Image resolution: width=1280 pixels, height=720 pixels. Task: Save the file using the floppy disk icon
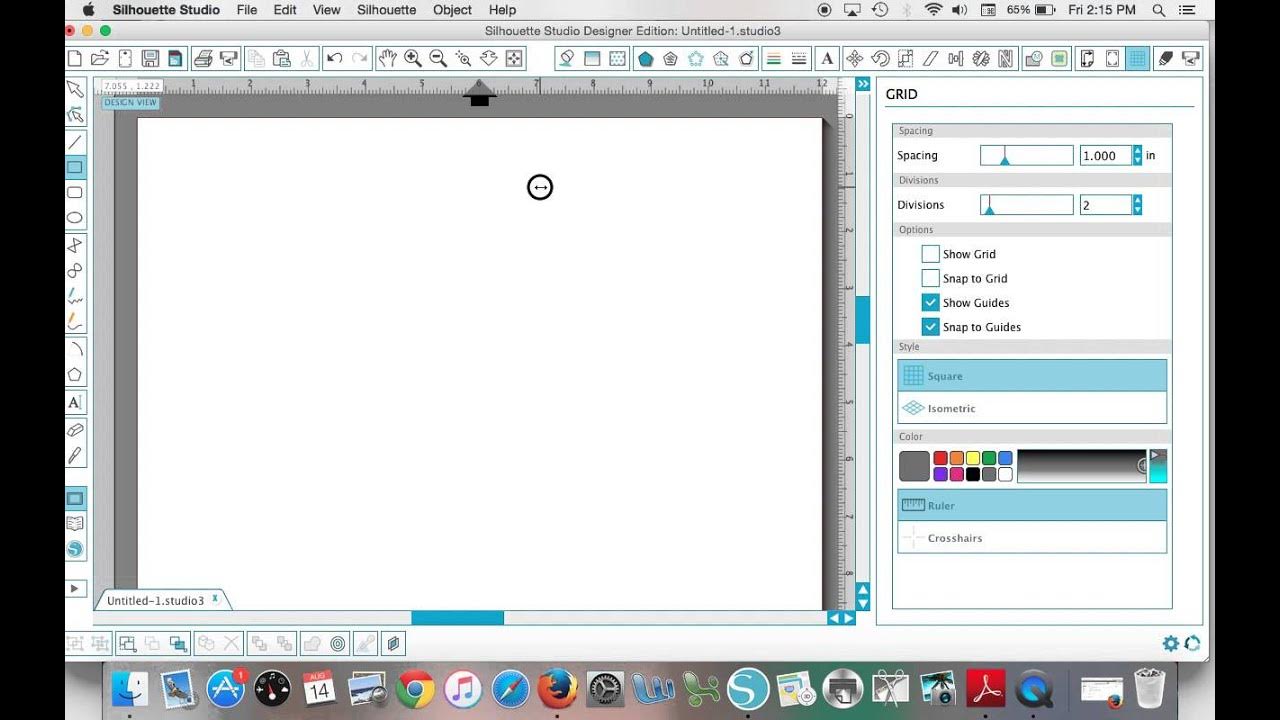[x=150, y=59]
